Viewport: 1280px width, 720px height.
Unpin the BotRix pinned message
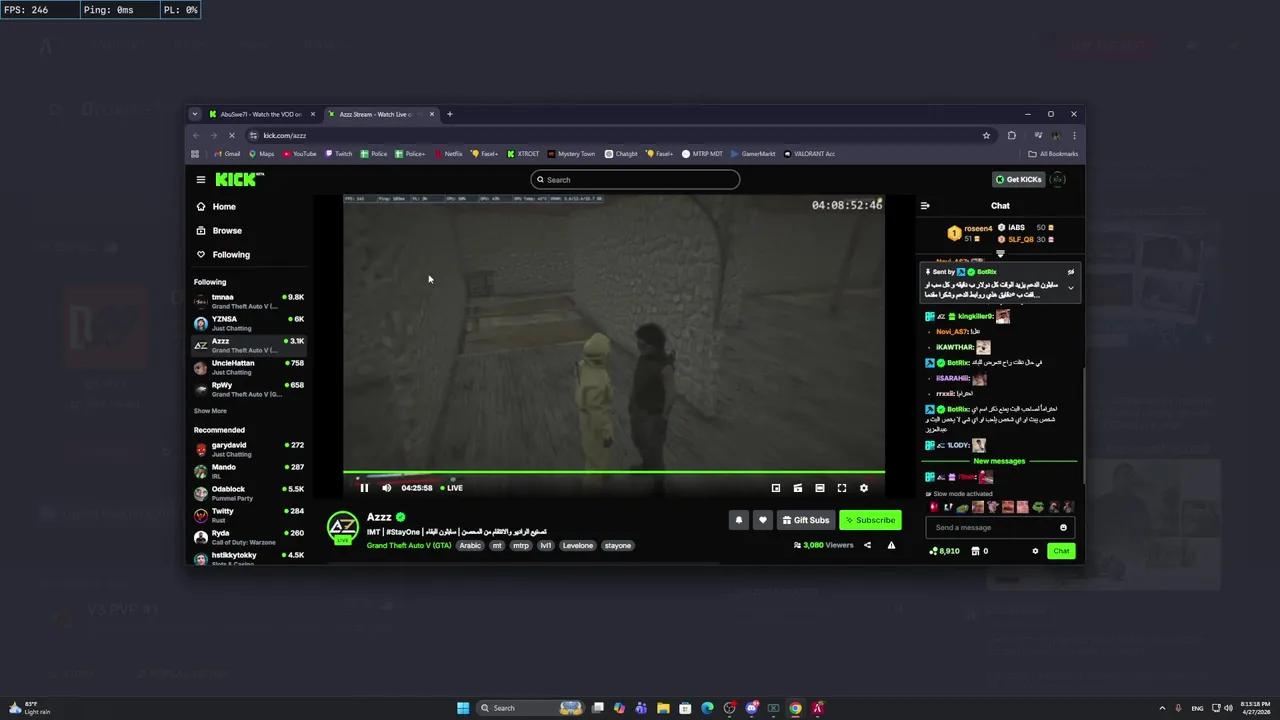1071,272
